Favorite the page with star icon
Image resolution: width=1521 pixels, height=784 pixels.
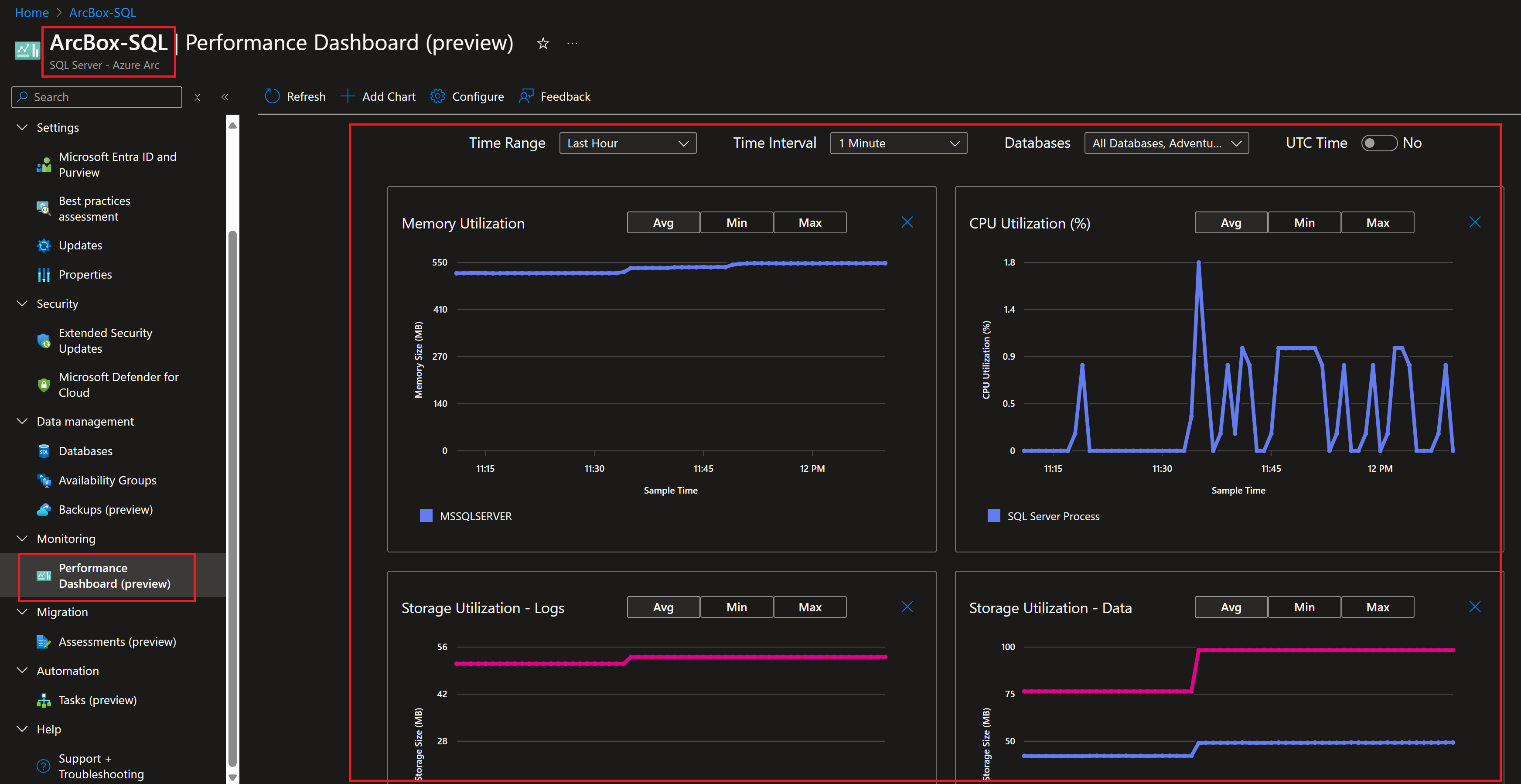click(x=542, y=43)
